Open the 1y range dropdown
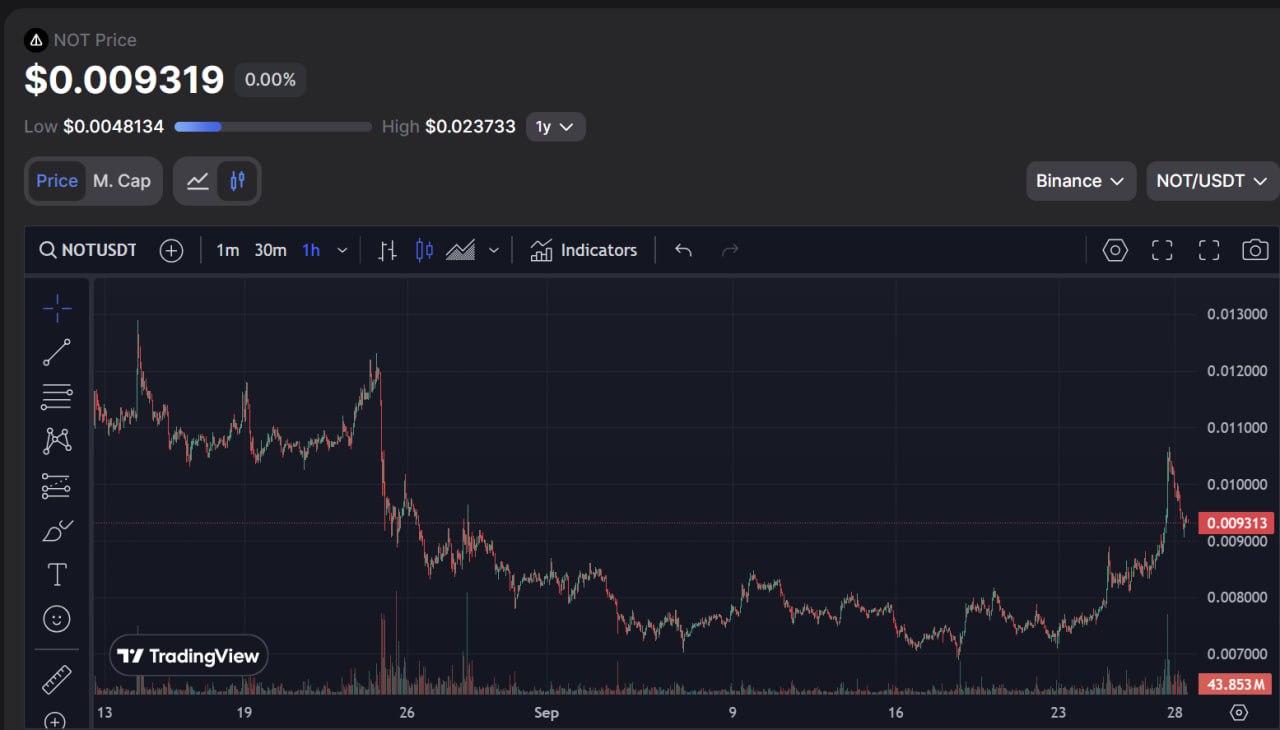 click(555, 127)
